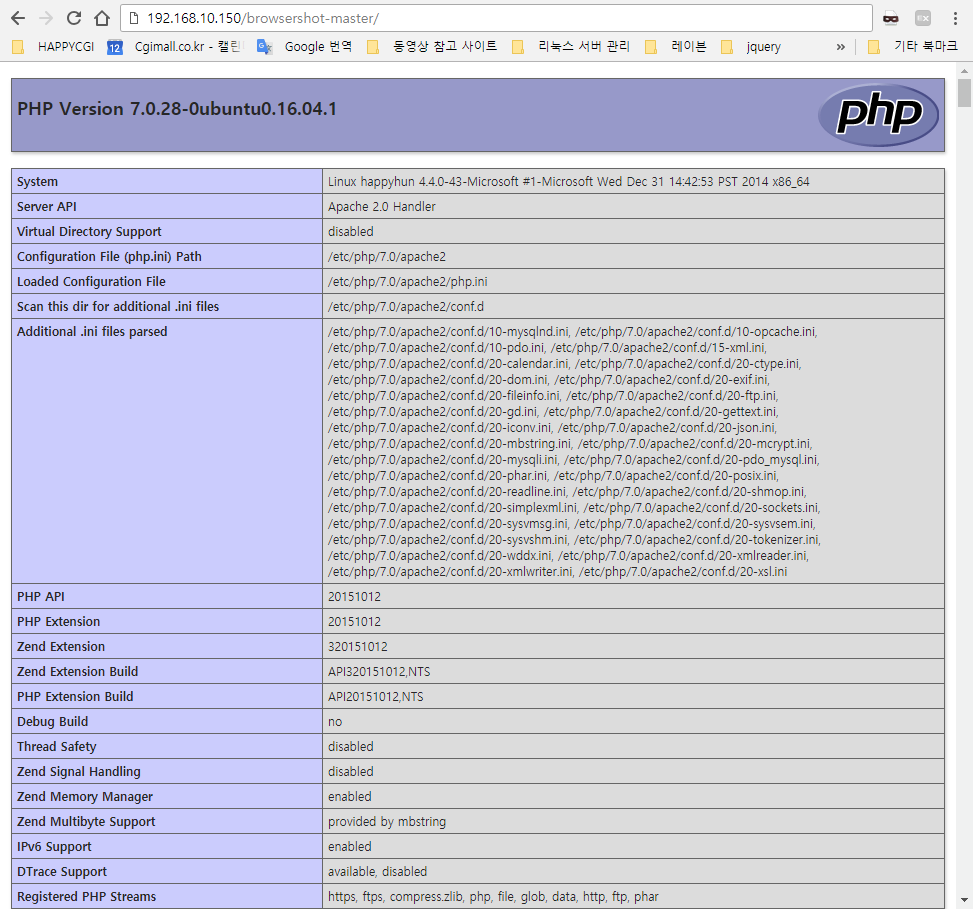The width and height of the screenshot is (973, 909).
Task: Click the page info icon in address bar
Action: [x=133, y=19]
